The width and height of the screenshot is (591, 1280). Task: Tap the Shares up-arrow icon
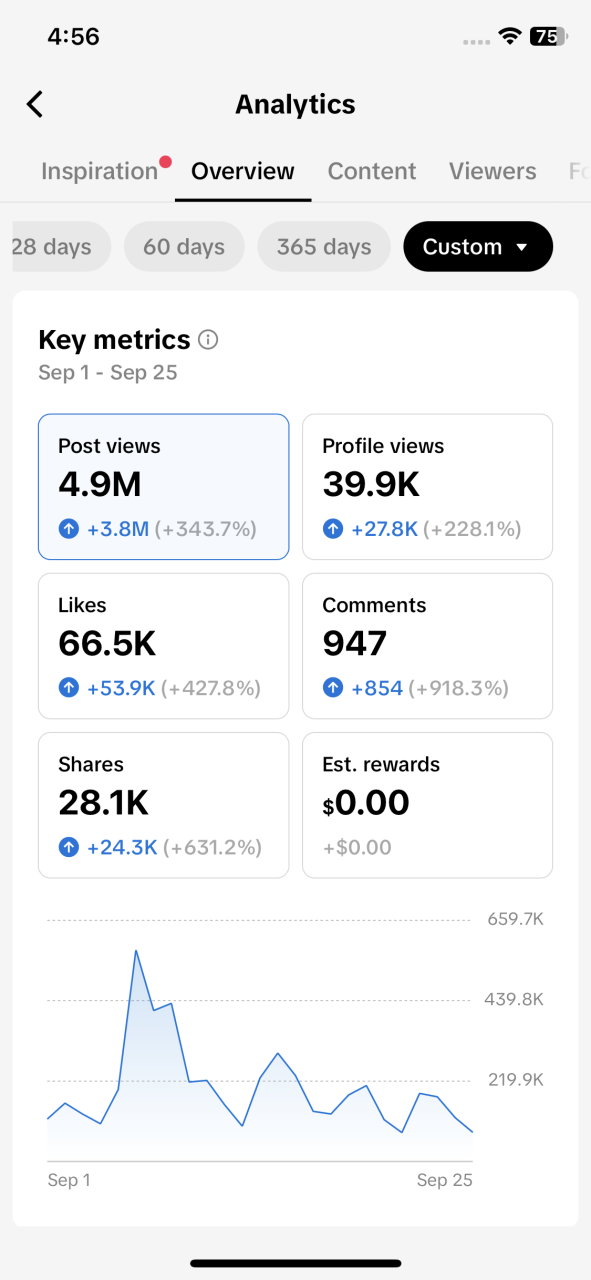[68, 847]
